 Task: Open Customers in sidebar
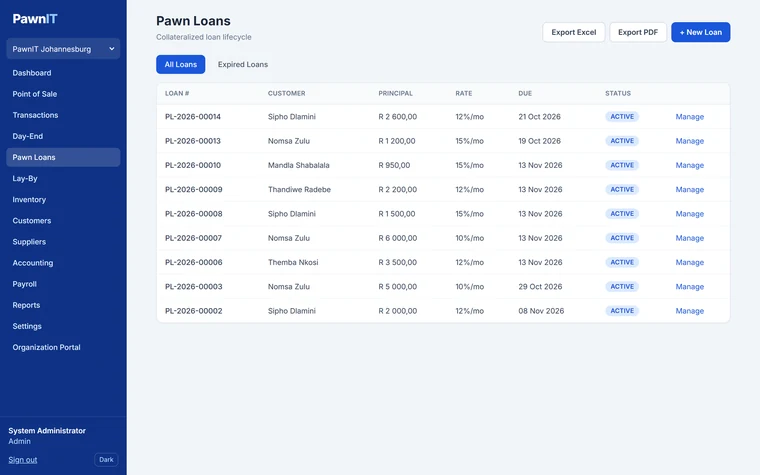tap(32, 221)
